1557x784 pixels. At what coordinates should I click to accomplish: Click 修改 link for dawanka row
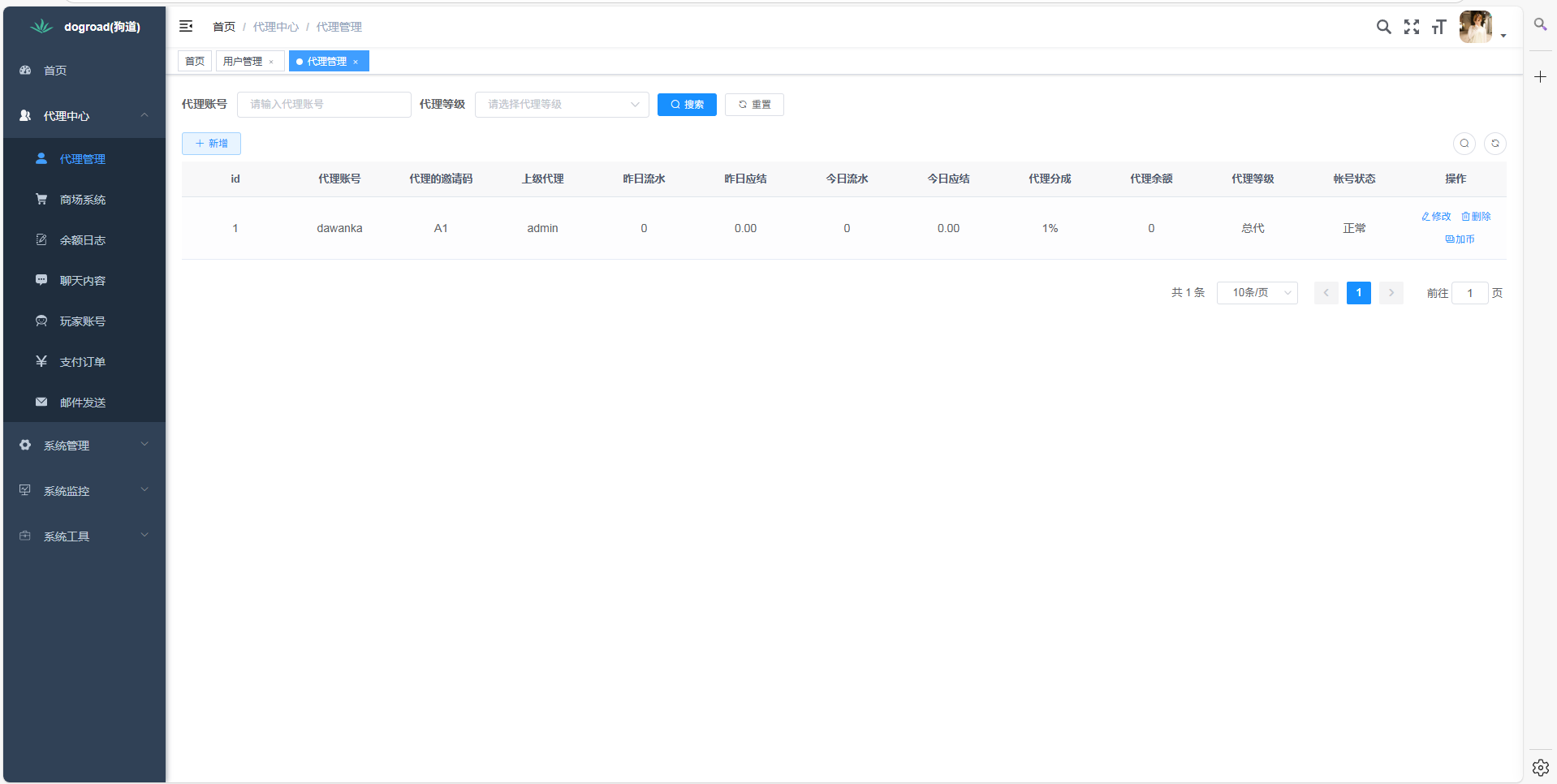pyautogui.click(x=1436, y=217)
